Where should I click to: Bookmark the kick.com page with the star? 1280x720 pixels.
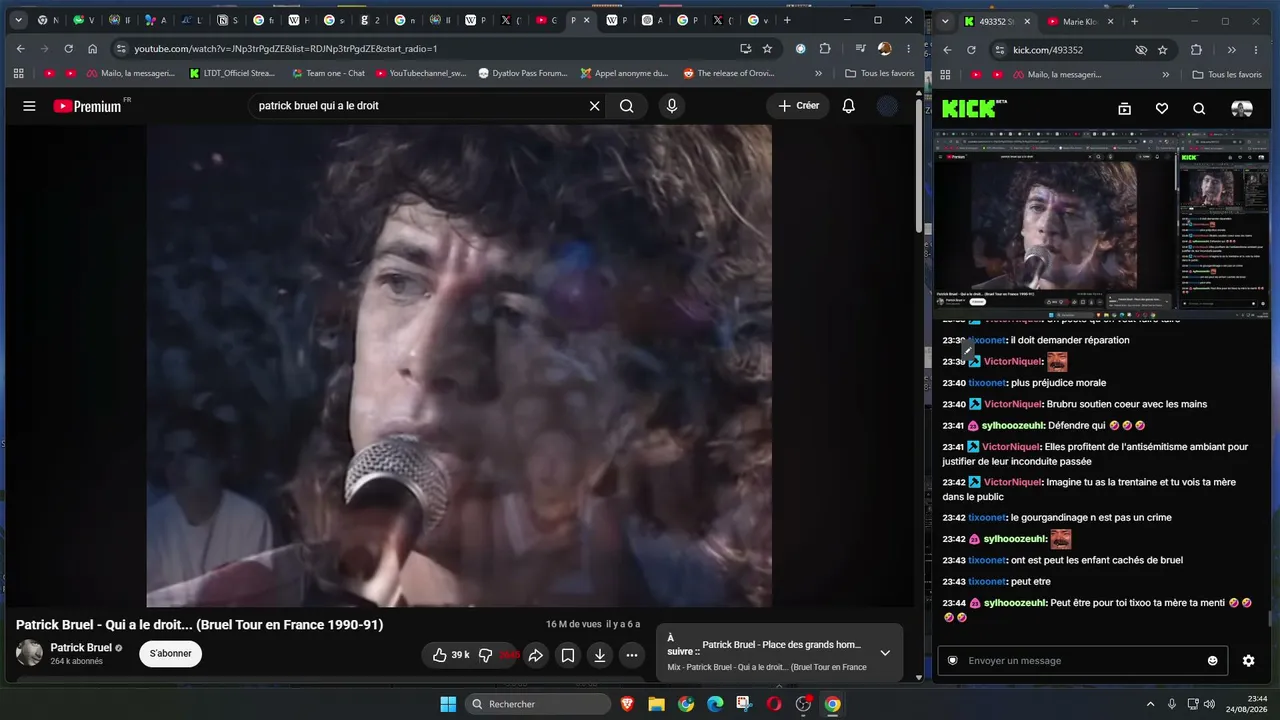coord(1162,50)
